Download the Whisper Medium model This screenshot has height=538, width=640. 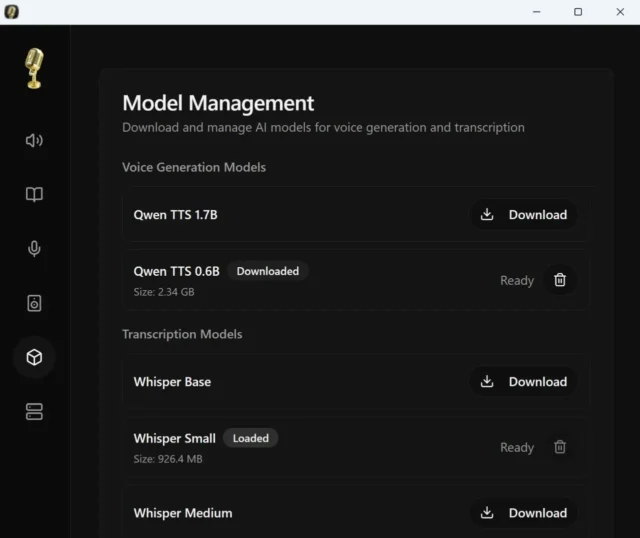click(x=524, y=513)
